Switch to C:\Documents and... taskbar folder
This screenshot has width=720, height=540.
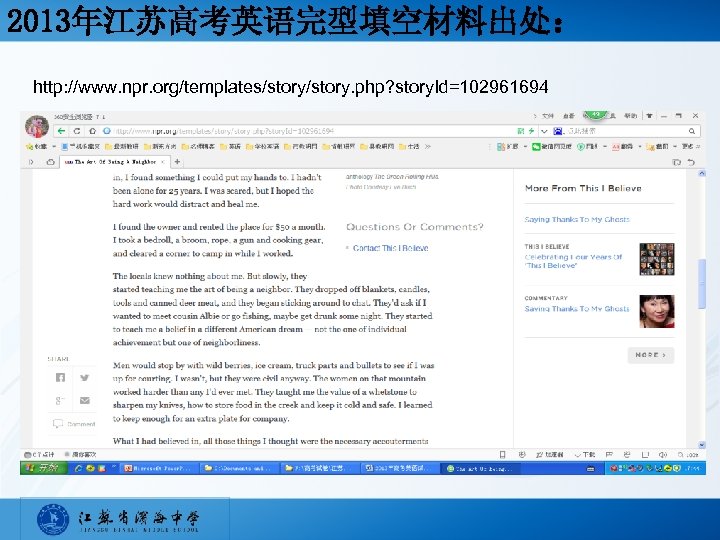[239, 468]
